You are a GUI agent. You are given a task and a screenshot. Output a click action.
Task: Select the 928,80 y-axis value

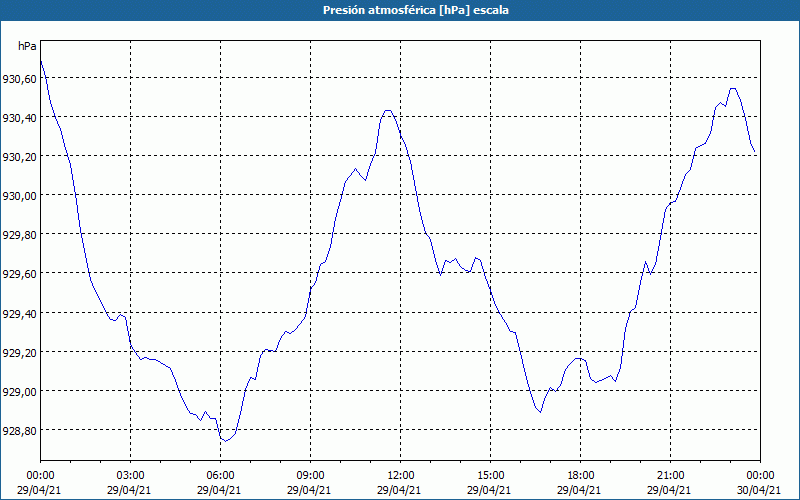click(x=19, y=431)
